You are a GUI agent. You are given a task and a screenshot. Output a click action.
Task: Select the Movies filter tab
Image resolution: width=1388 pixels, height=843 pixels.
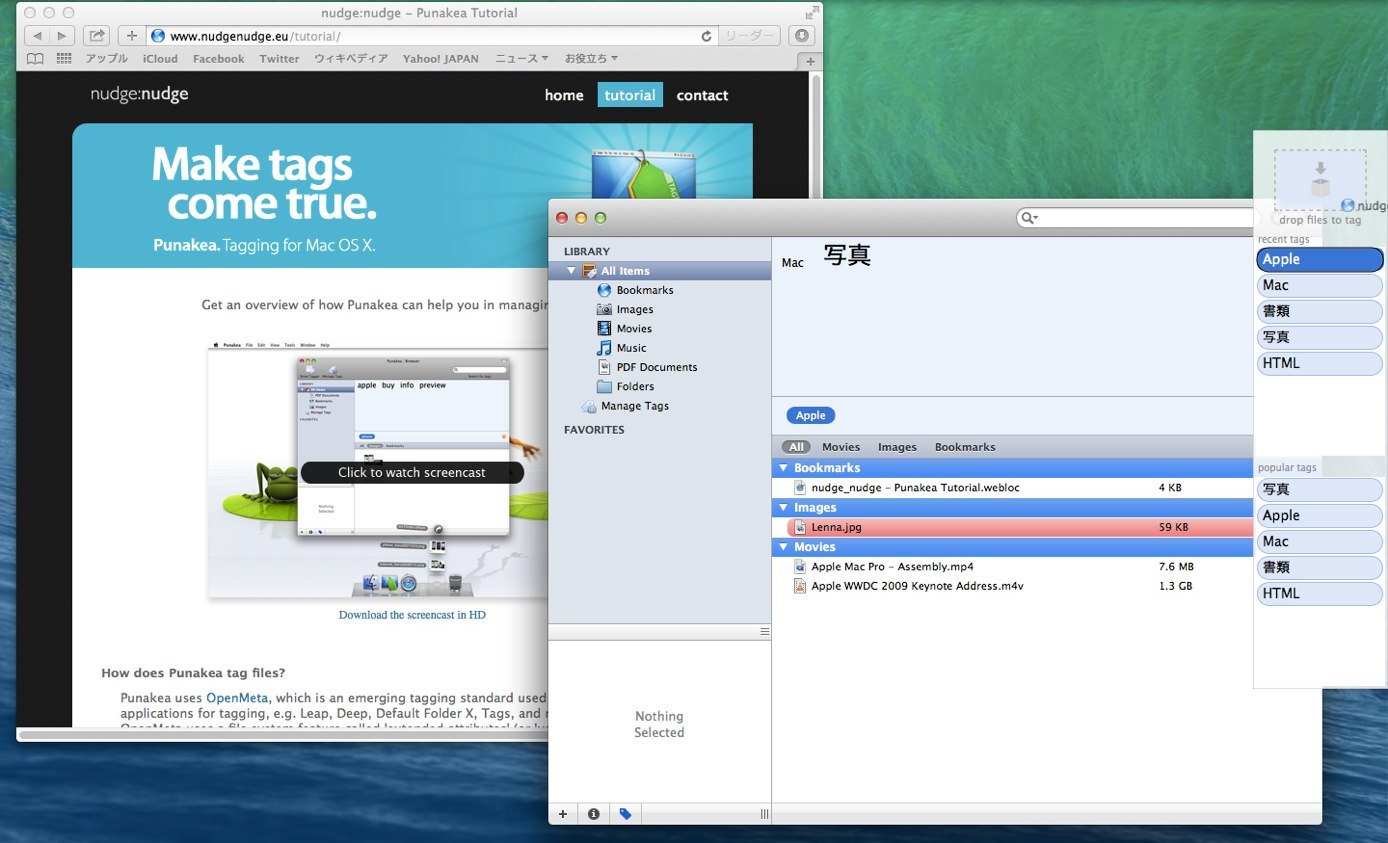coord(841,447)
